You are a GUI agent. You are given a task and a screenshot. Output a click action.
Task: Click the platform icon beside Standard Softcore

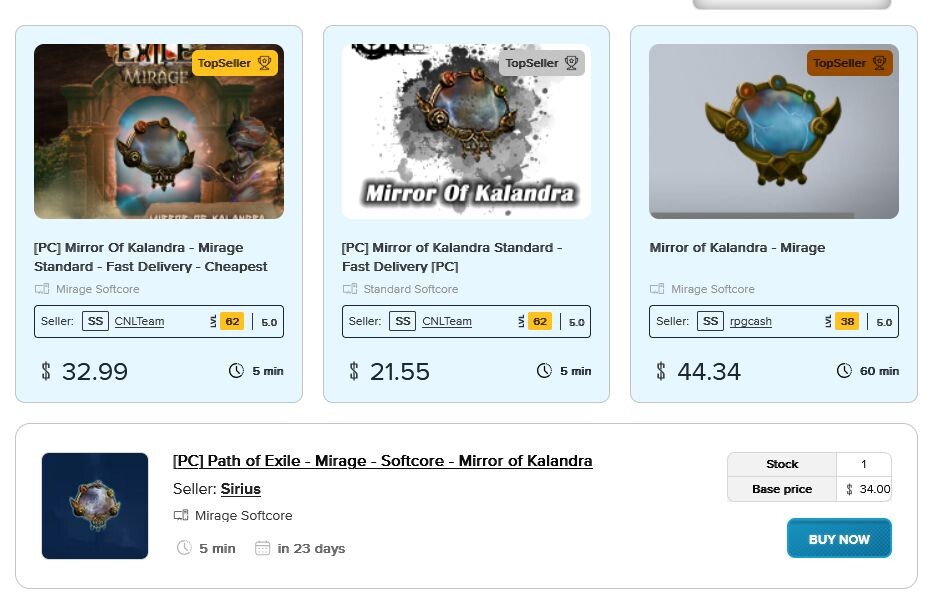350,289
